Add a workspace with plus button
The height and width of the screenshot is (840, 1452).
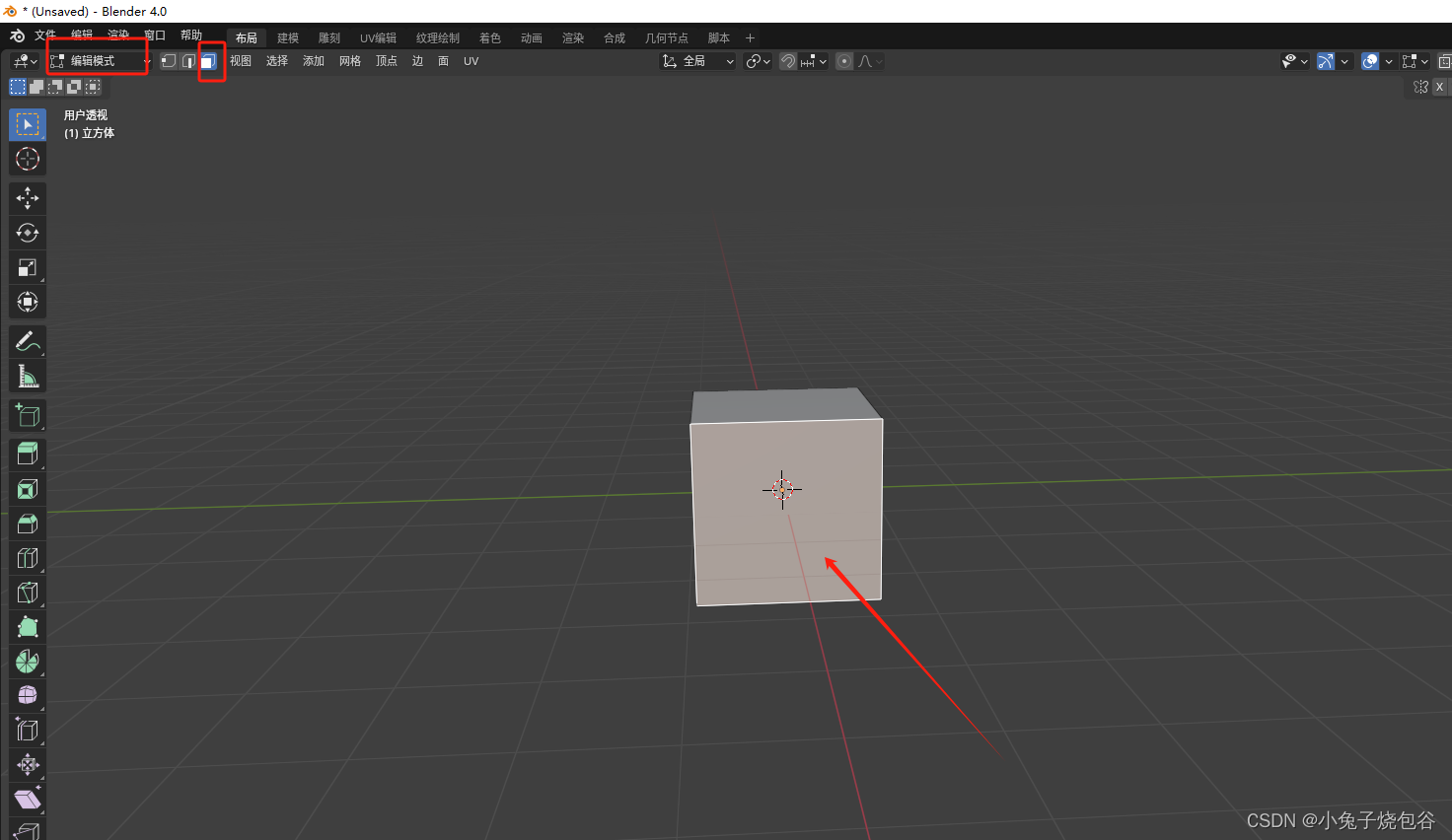[750, 38]
